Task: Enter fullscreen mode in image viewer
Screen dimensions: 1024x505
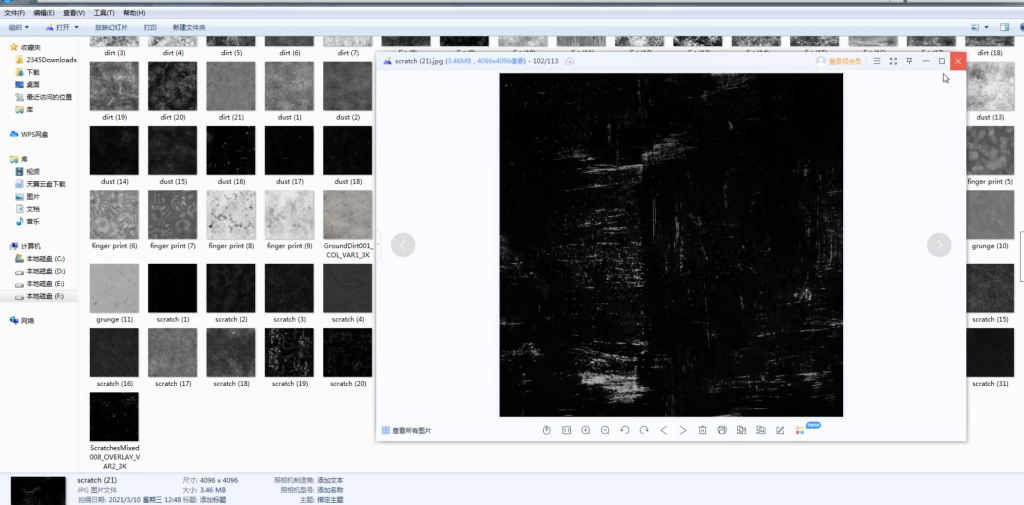Action: point(893,61)
